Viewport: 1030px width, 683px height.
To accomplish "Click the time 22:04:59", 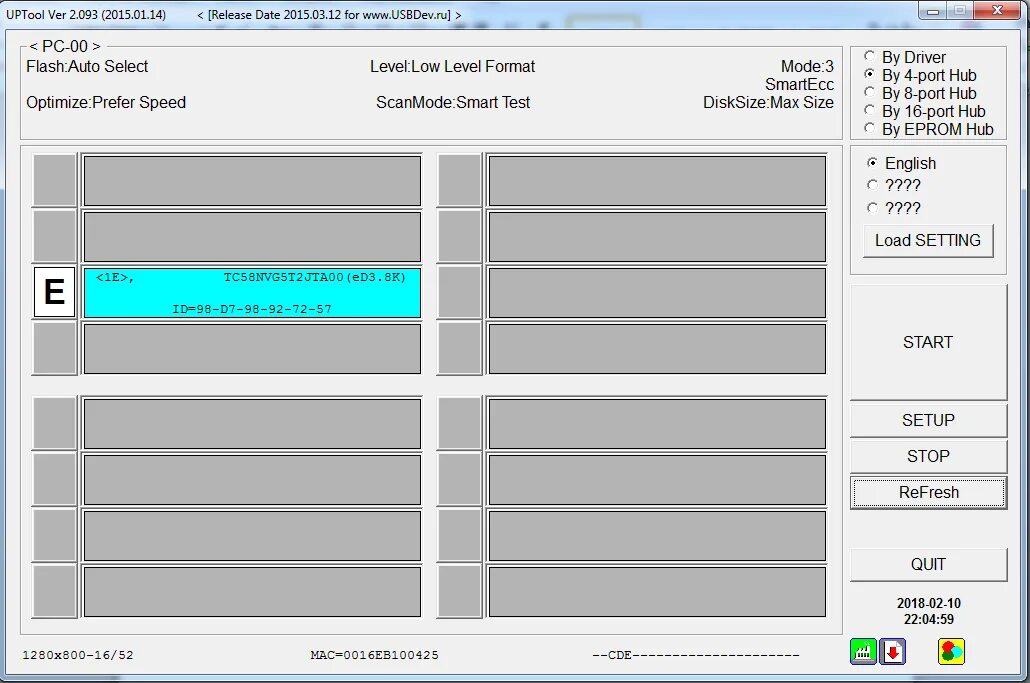I will click(x=928, y=619).
